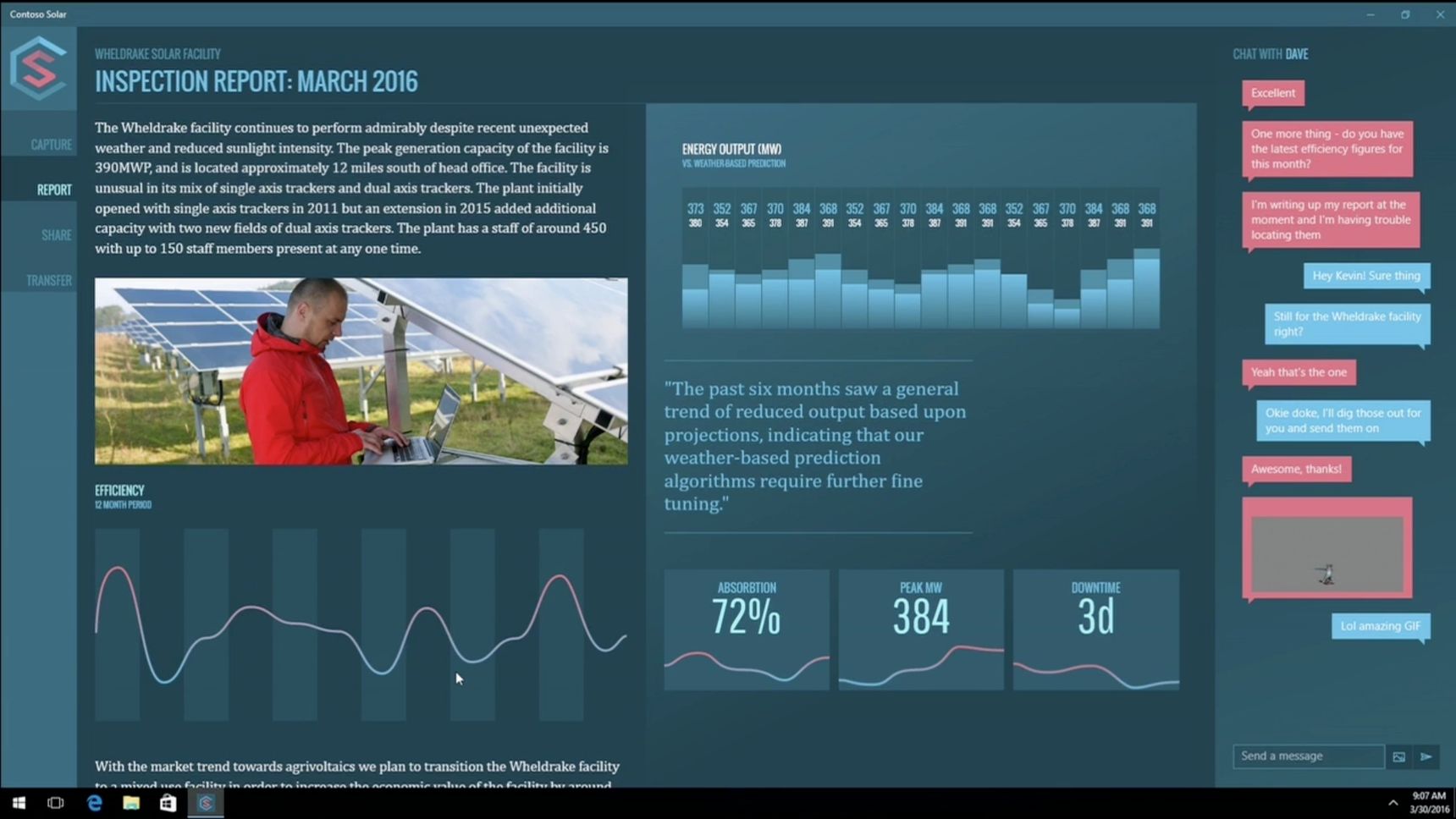Click 'Okie doke, I'll dig those out' message

pyautogui.click(x=1343, y=420)
